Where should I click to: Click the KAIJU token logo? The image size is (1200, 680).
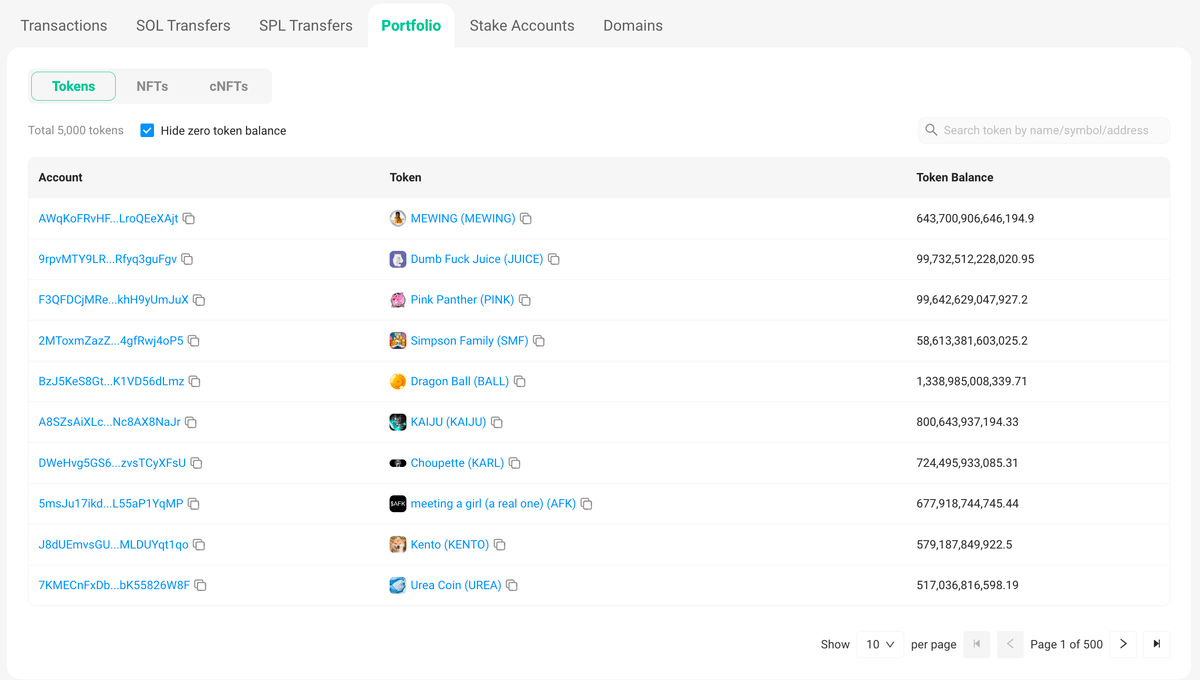pyautogui.click(x=397, y=422)
